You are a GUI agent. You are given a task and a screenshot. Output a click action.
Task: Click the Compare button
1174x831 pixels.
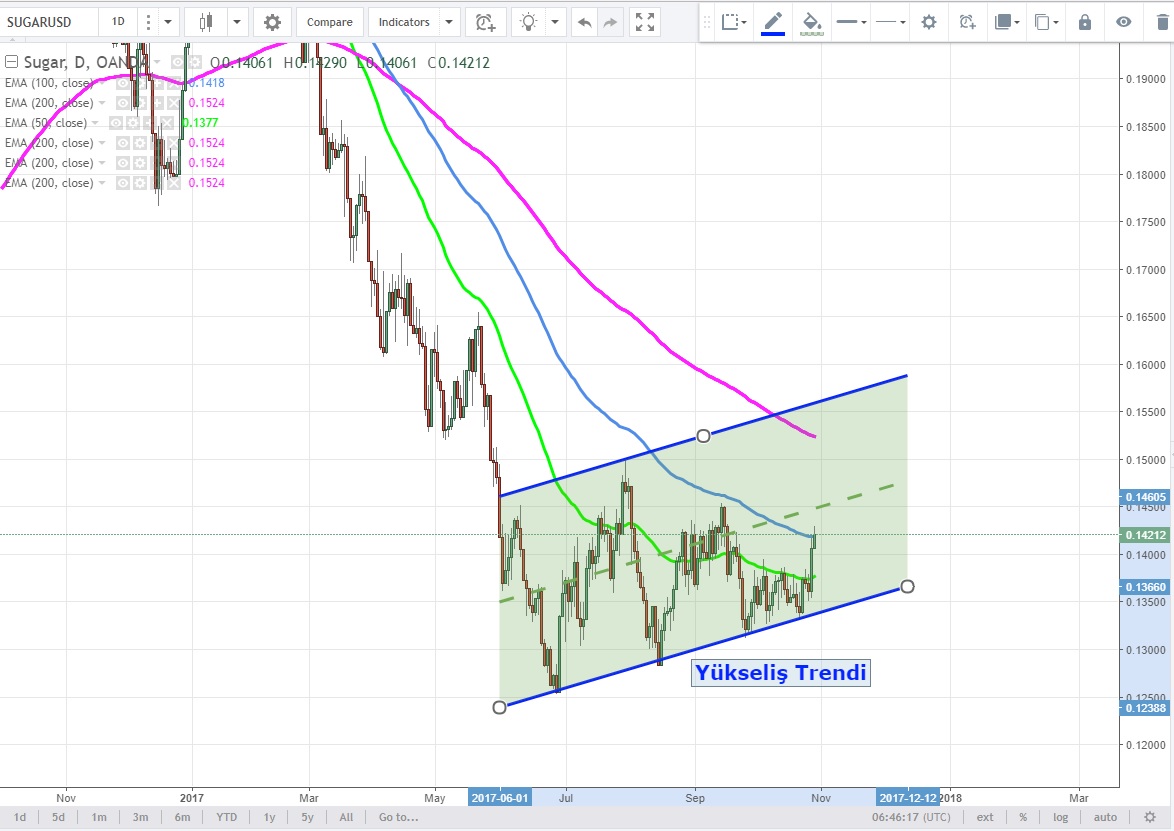click(x=329, y=22)
